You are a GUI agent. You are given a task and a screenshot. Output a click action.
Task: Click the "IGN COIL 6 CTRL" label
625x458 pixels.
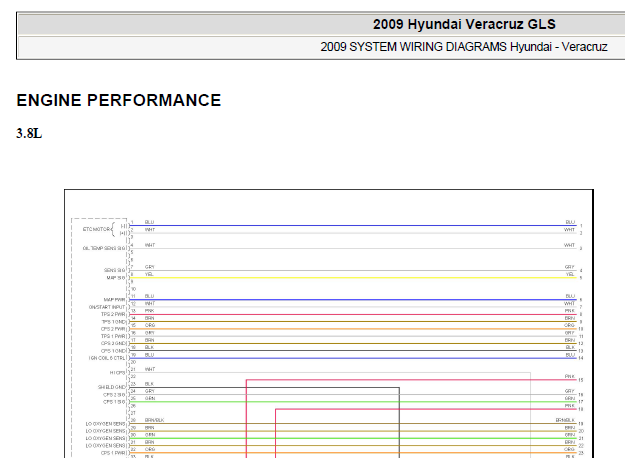[107, 358]
